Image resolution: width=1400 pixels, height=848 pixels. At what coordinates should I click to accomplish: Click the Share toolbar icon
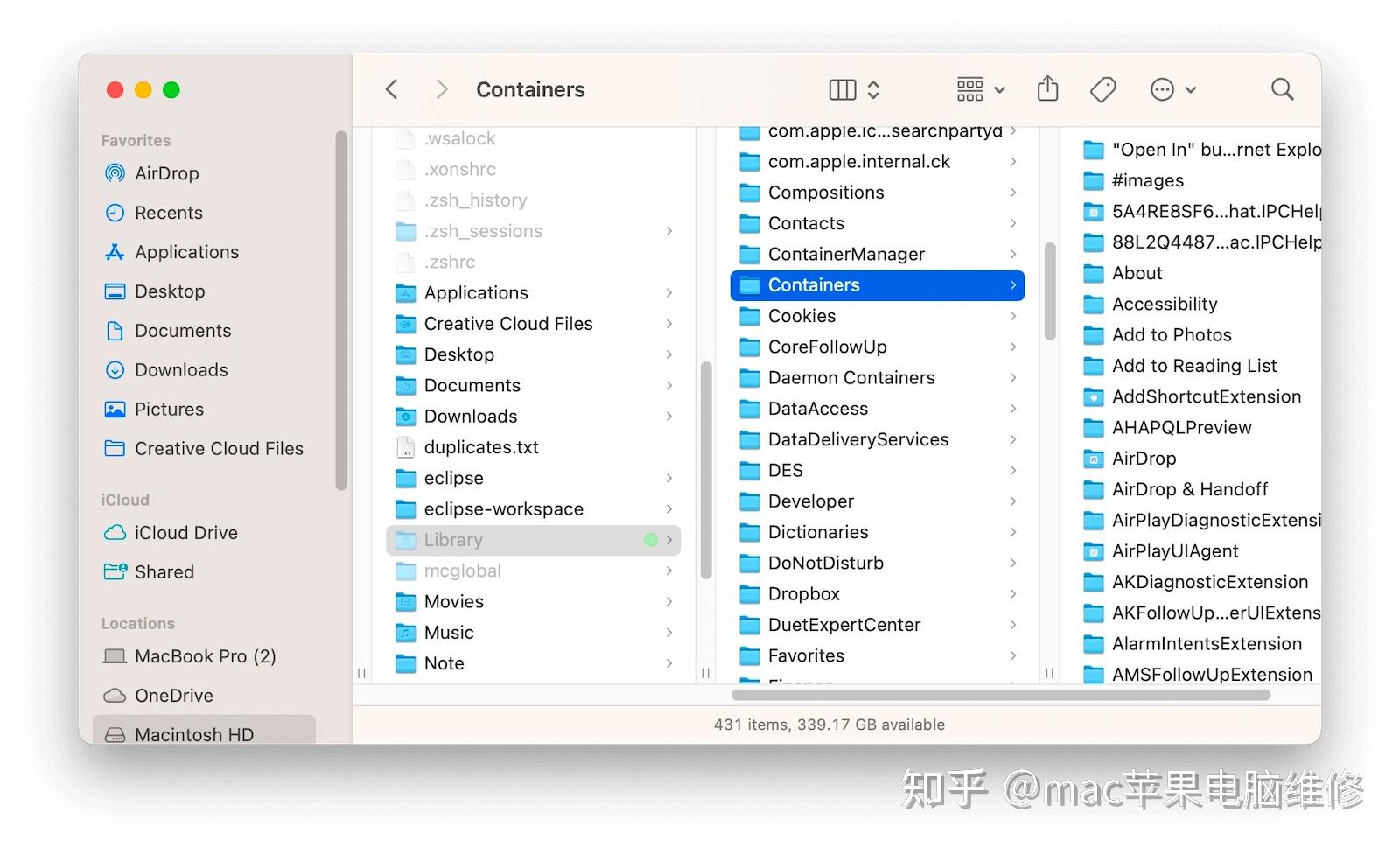click(x=1047, y=88)
